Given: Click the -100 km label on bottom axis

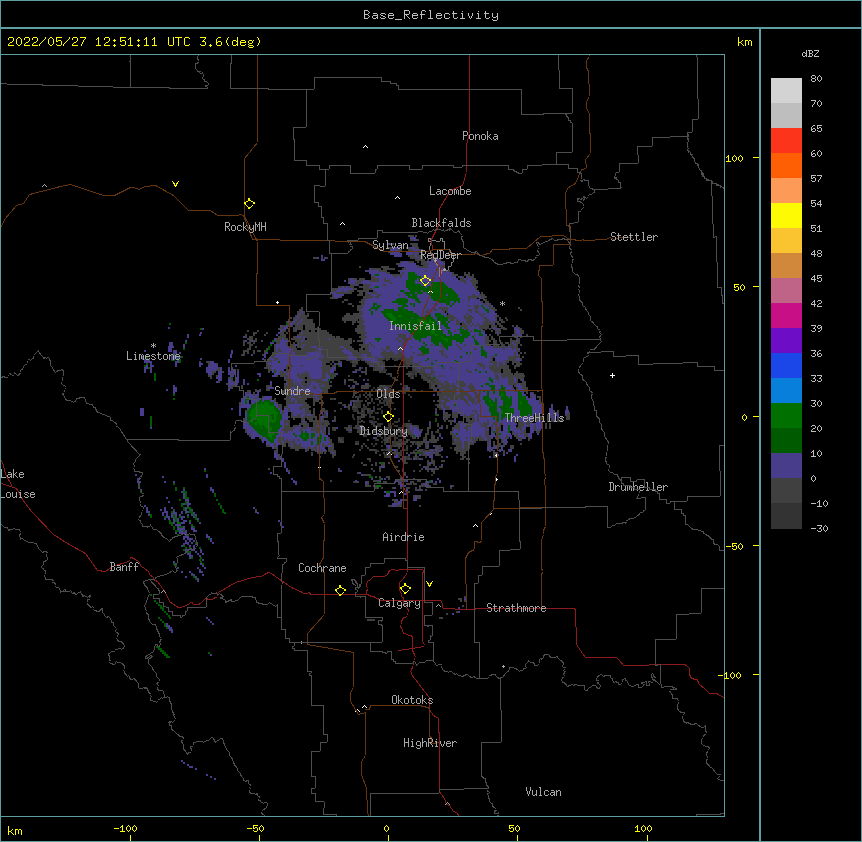Looking at the screenshot, I should coord(125,828).
